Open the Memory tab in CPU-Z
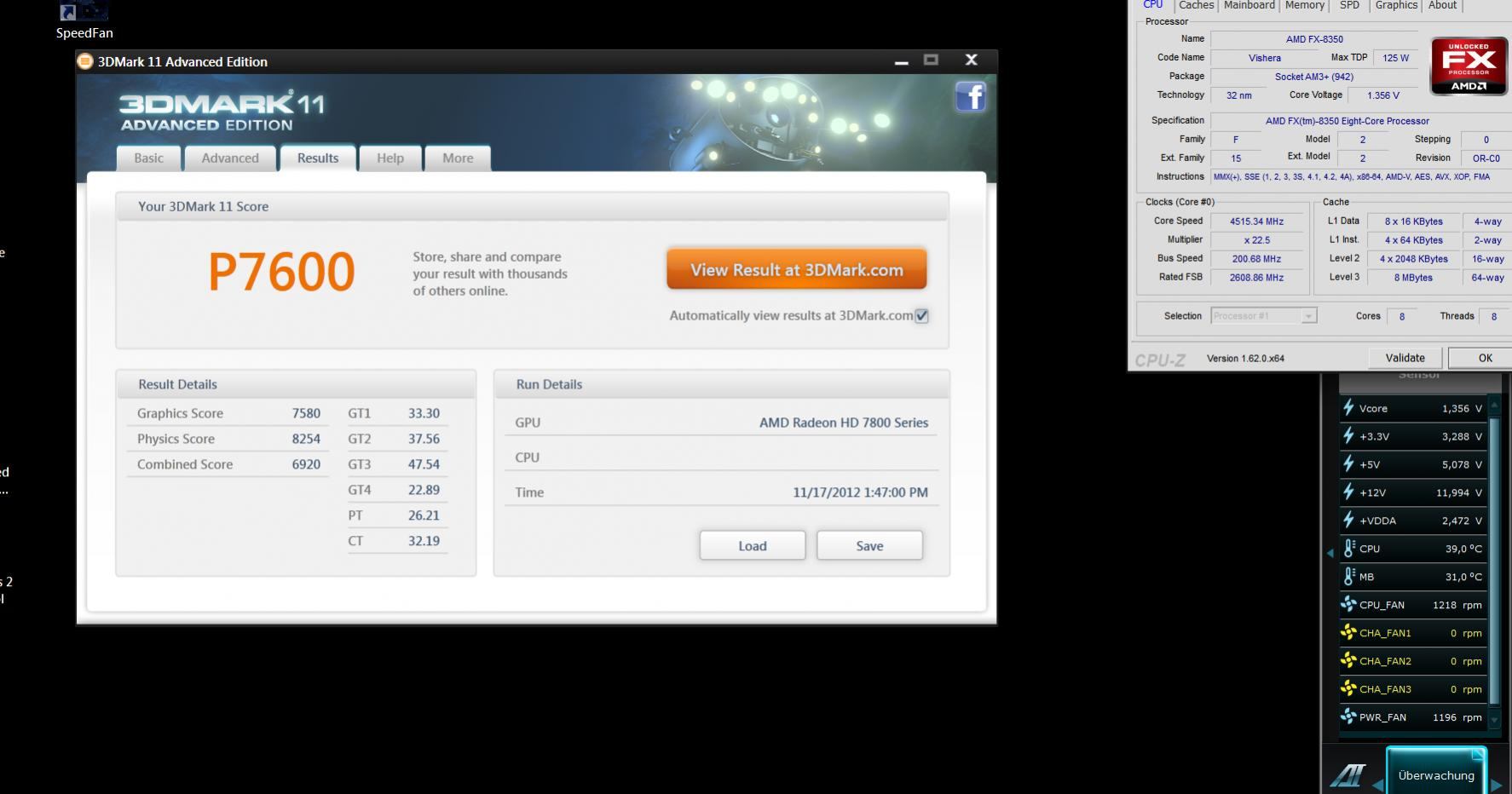Viewport: 1512px width, 794px height. [1305, 5]
